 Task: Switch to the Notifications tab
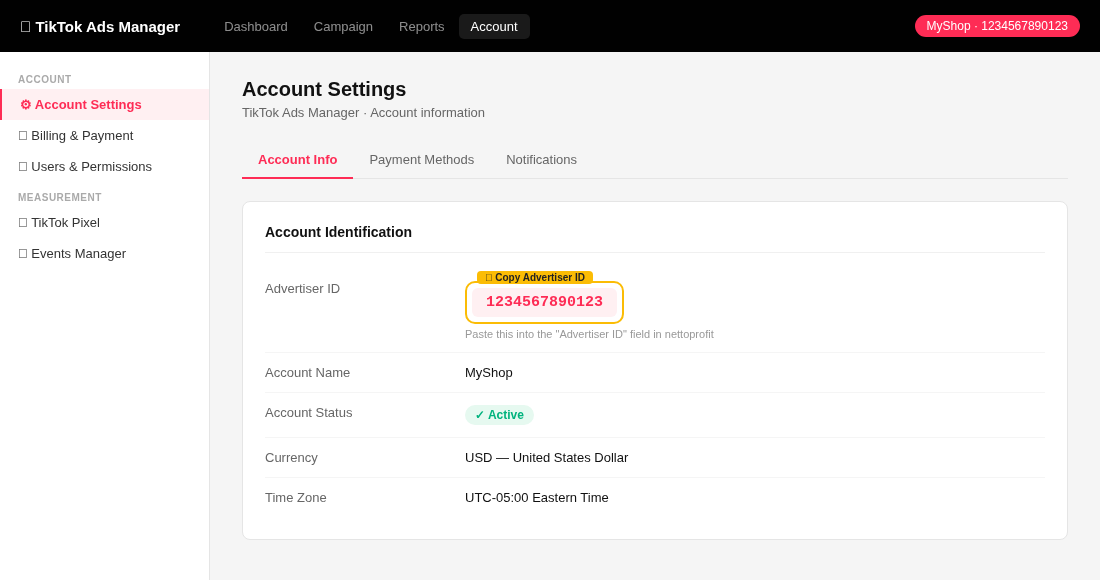click(541, 160)
